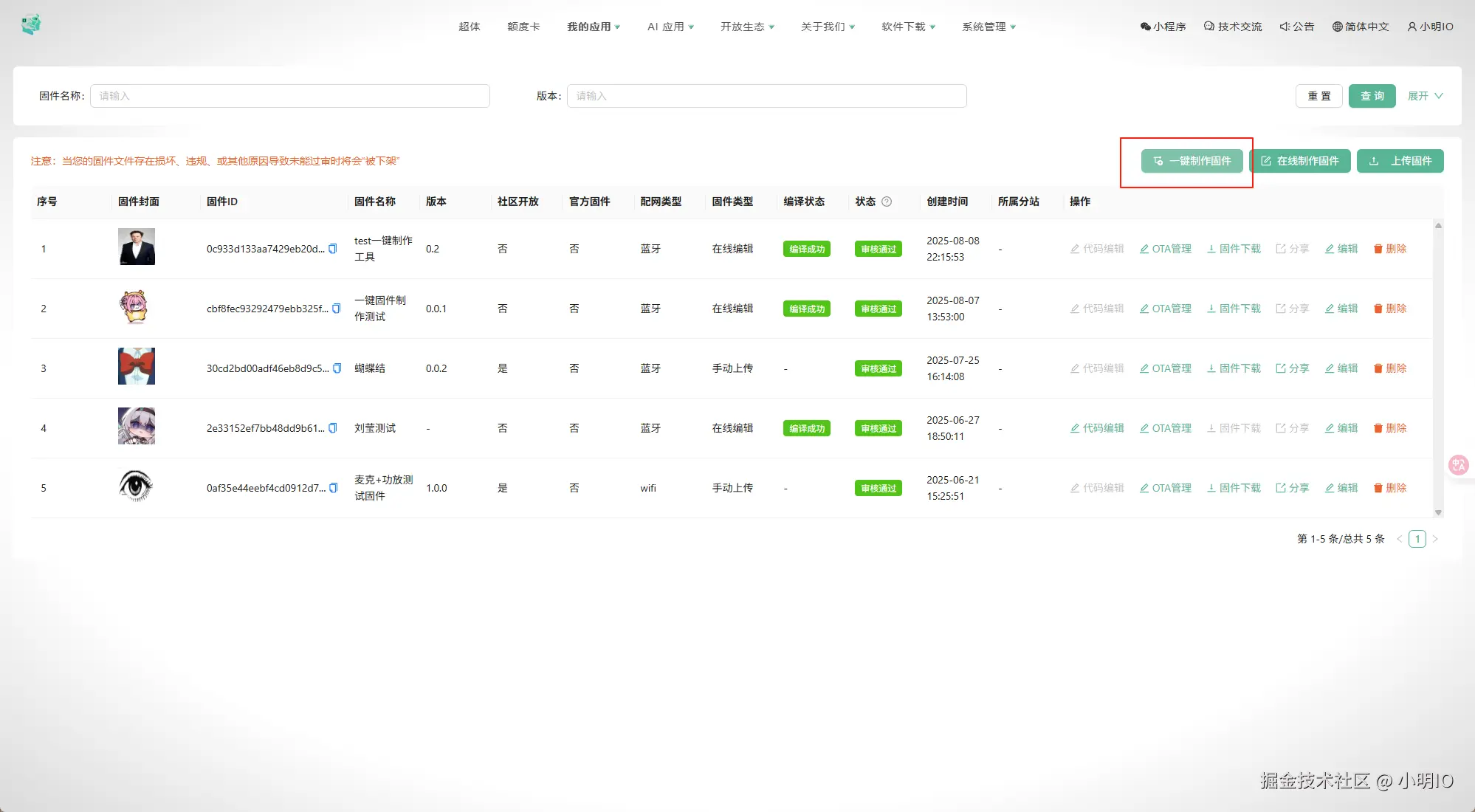Open 代码编辑 for 刘莹测试 row

pyautogui.click(x=1097, y=428)
